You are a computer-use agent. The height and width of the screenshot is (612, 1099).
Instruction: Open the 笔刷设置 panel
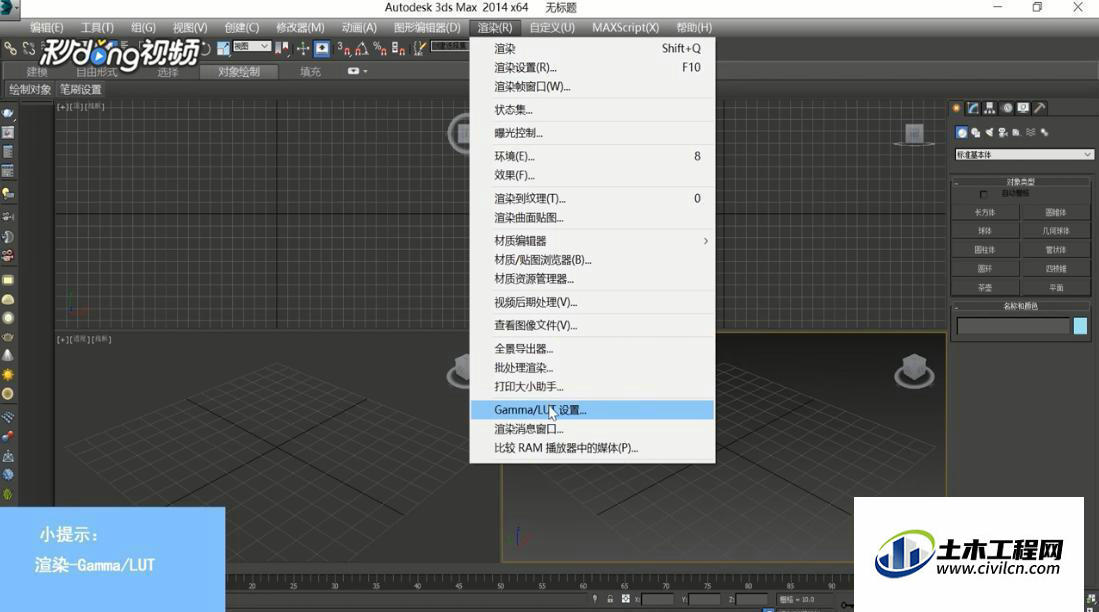click(x=81, y=90)
